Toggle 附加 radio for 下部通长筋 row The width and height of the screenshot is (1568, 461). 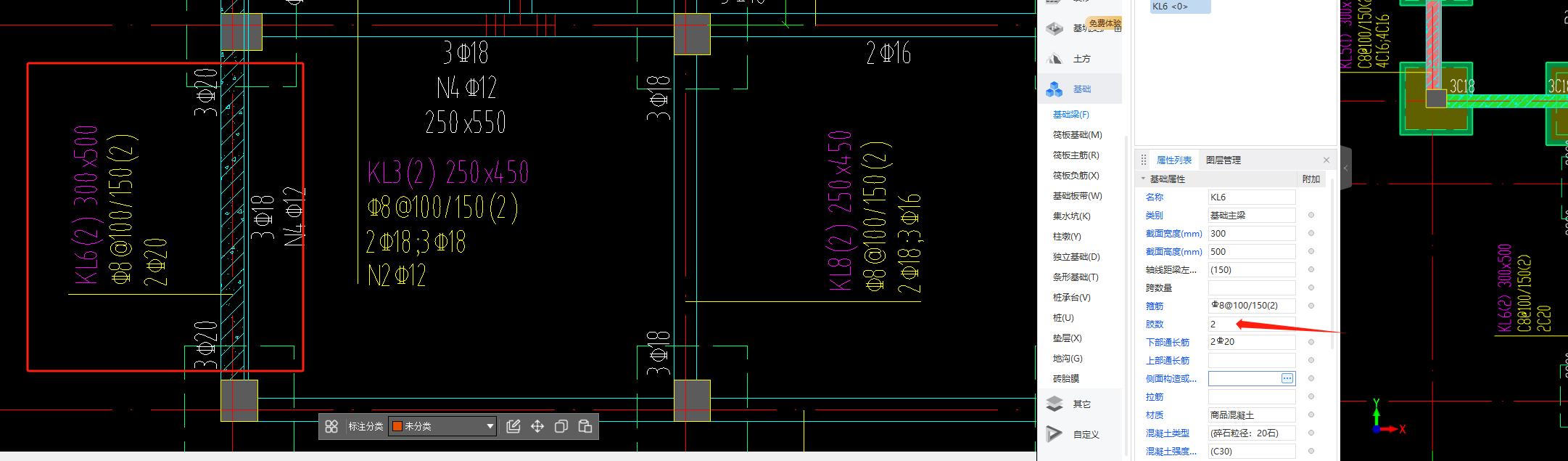[x=1311, y=343]
